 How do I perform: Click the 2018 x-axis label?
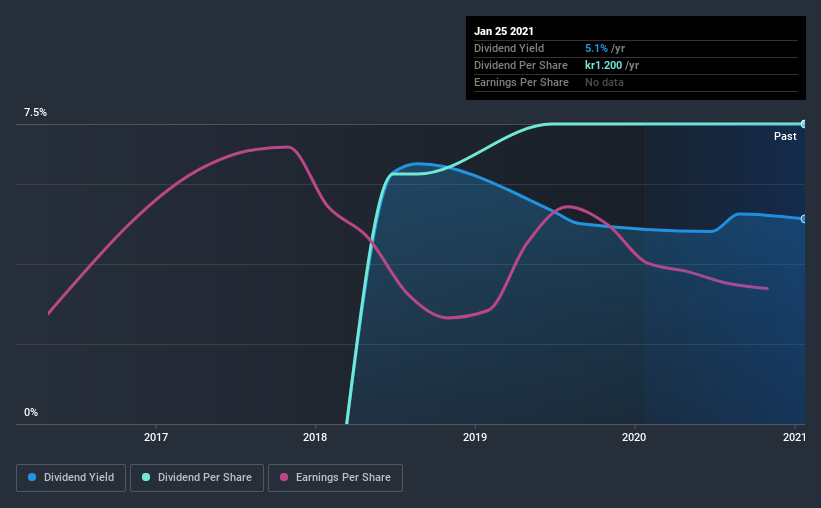click(315, 437)
